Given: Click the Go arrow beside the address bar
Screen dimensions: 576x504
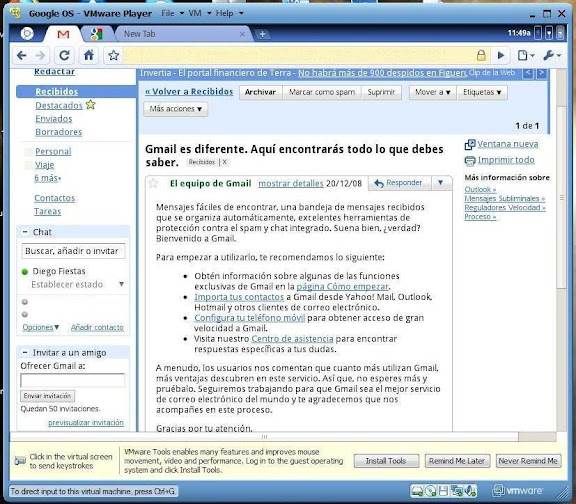Looking at the screenshot, I should tap(501, 55).
